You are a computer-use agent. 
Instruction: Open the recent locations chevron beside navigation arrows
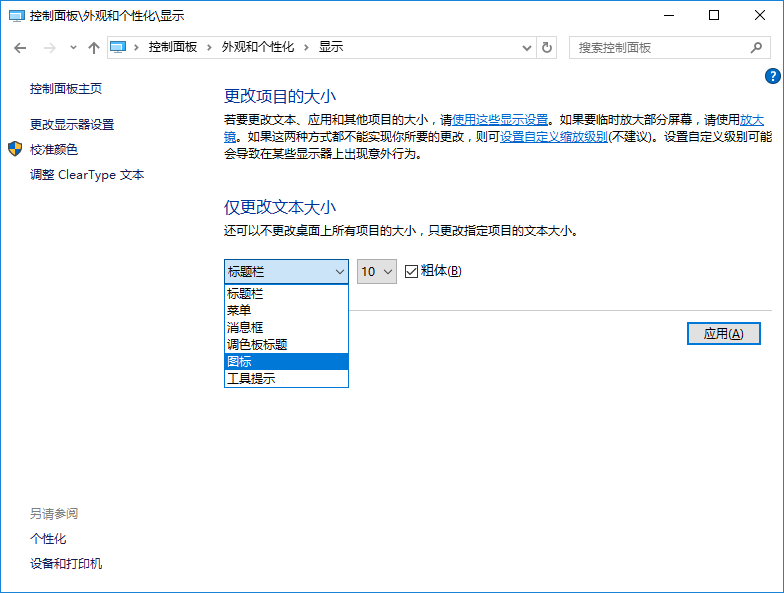coord(73,48)
